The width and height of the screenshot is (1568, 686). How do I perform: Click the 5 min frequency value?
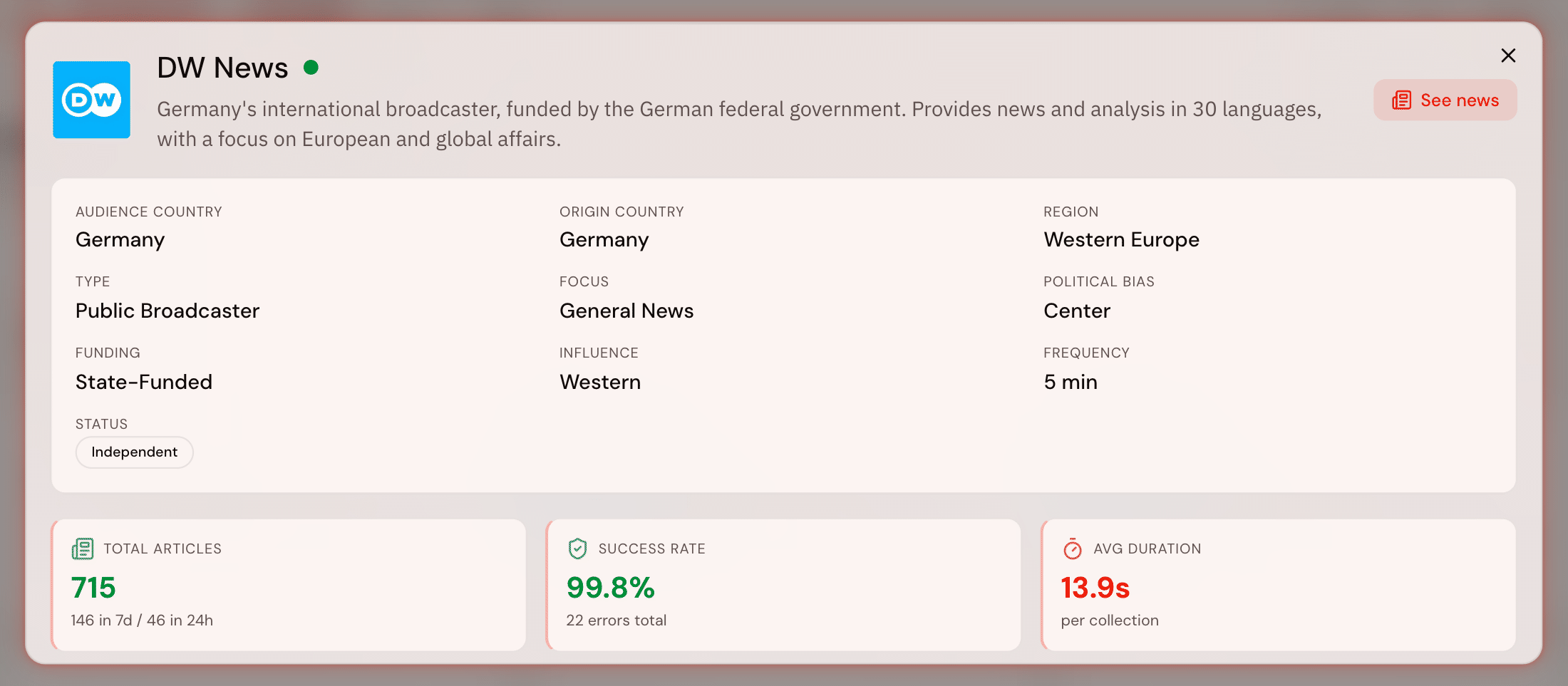1071,383
